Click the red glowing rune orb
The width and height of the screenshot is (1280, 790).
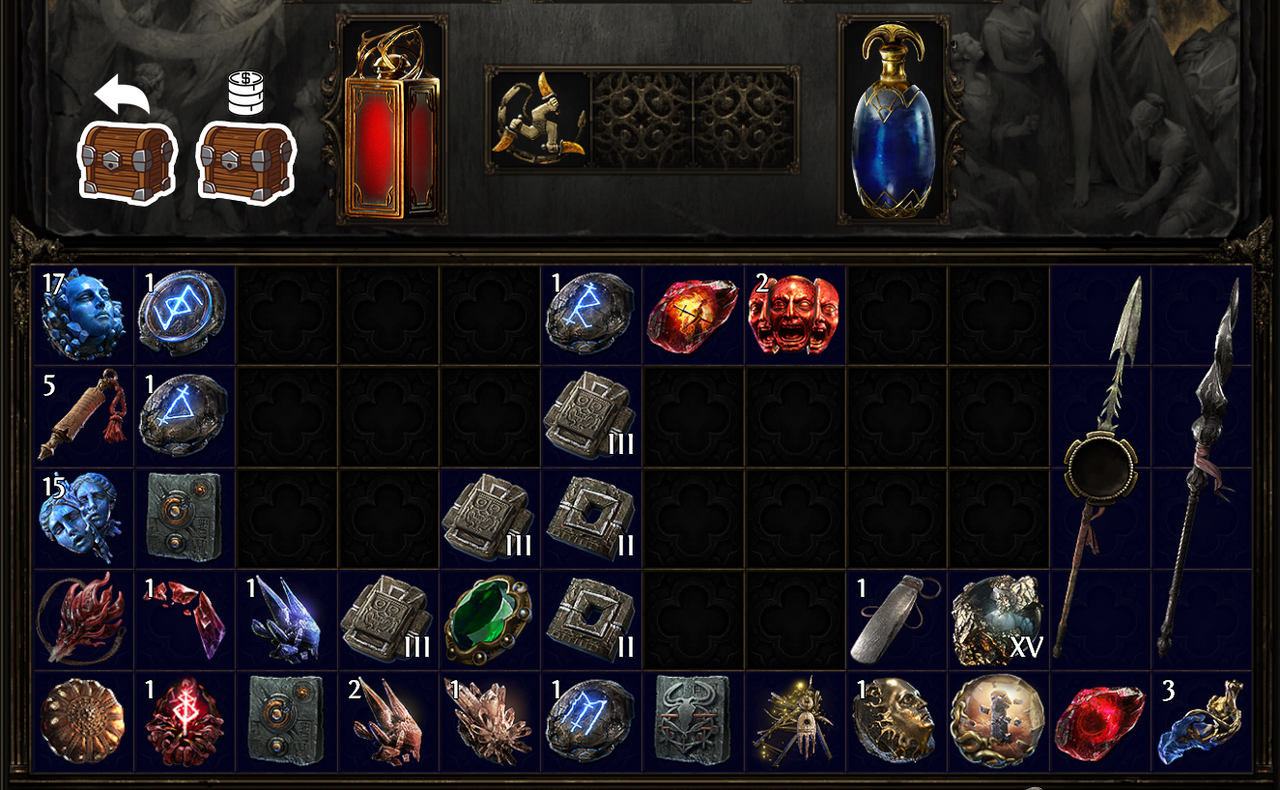pyautogui.click(x=185, y=721)
